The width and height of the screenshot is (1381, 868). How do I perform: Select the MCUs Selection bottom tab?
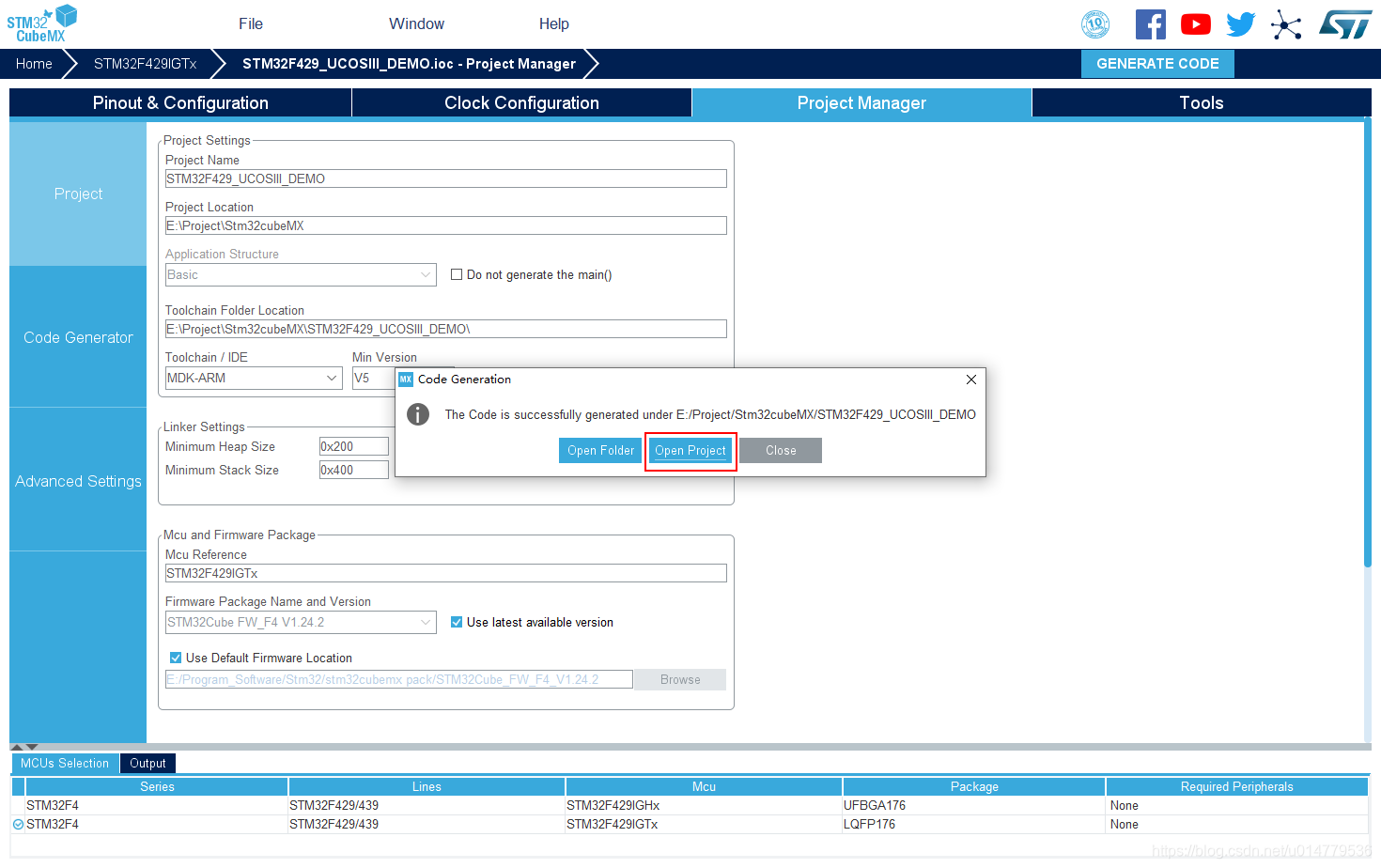[65, 764]
